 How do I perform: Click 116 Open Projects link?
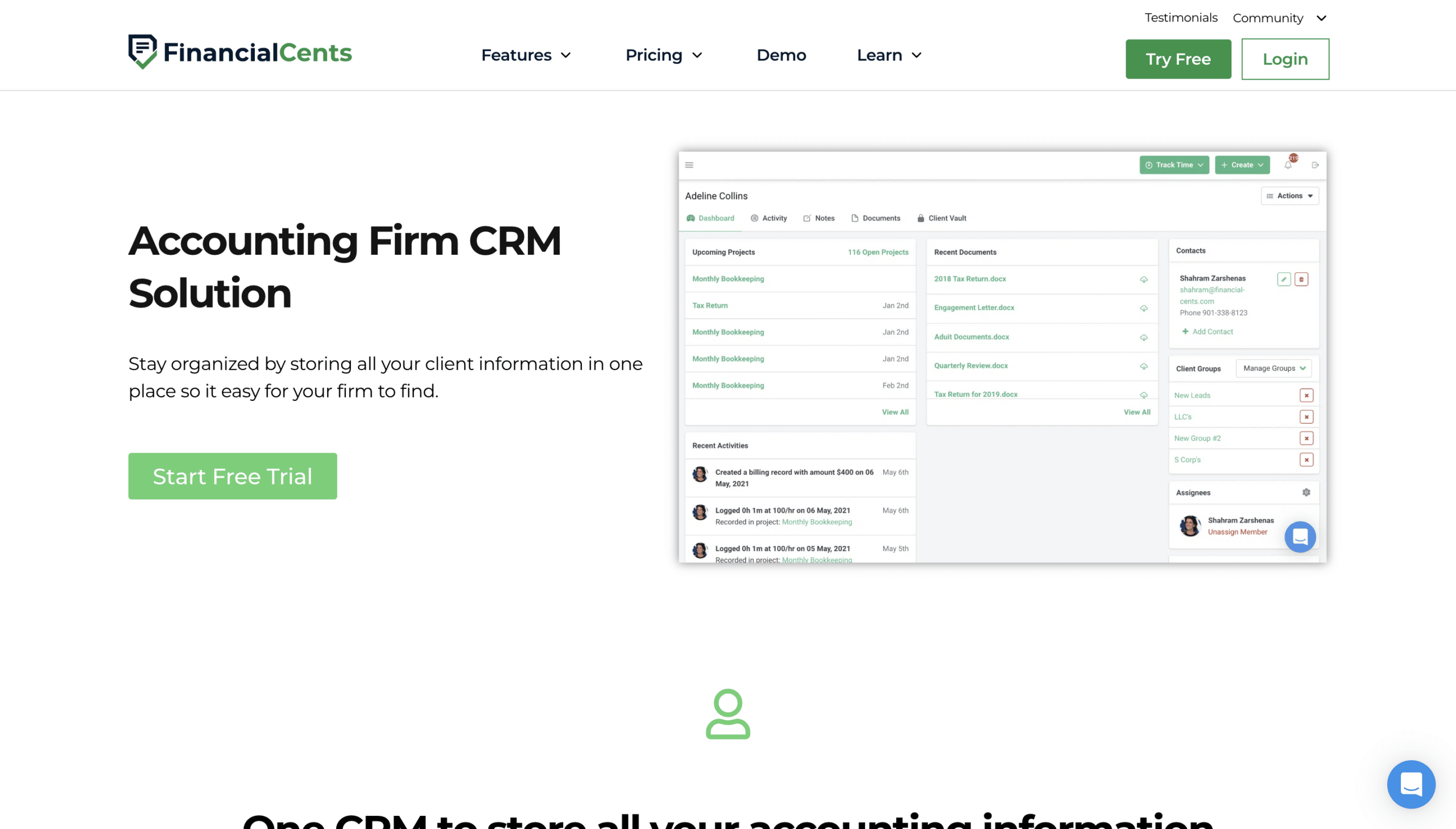pos(878,252)
